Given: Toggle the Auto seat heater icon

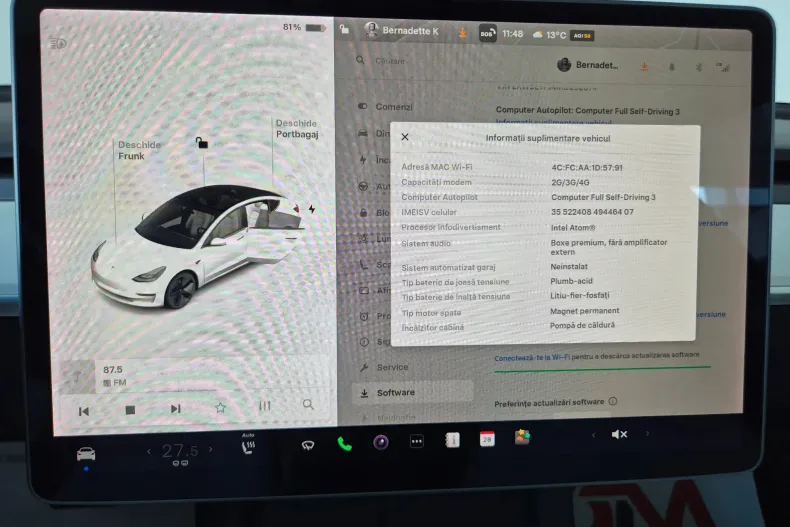Looking at the screenshot, I should [x=248, y=445].
